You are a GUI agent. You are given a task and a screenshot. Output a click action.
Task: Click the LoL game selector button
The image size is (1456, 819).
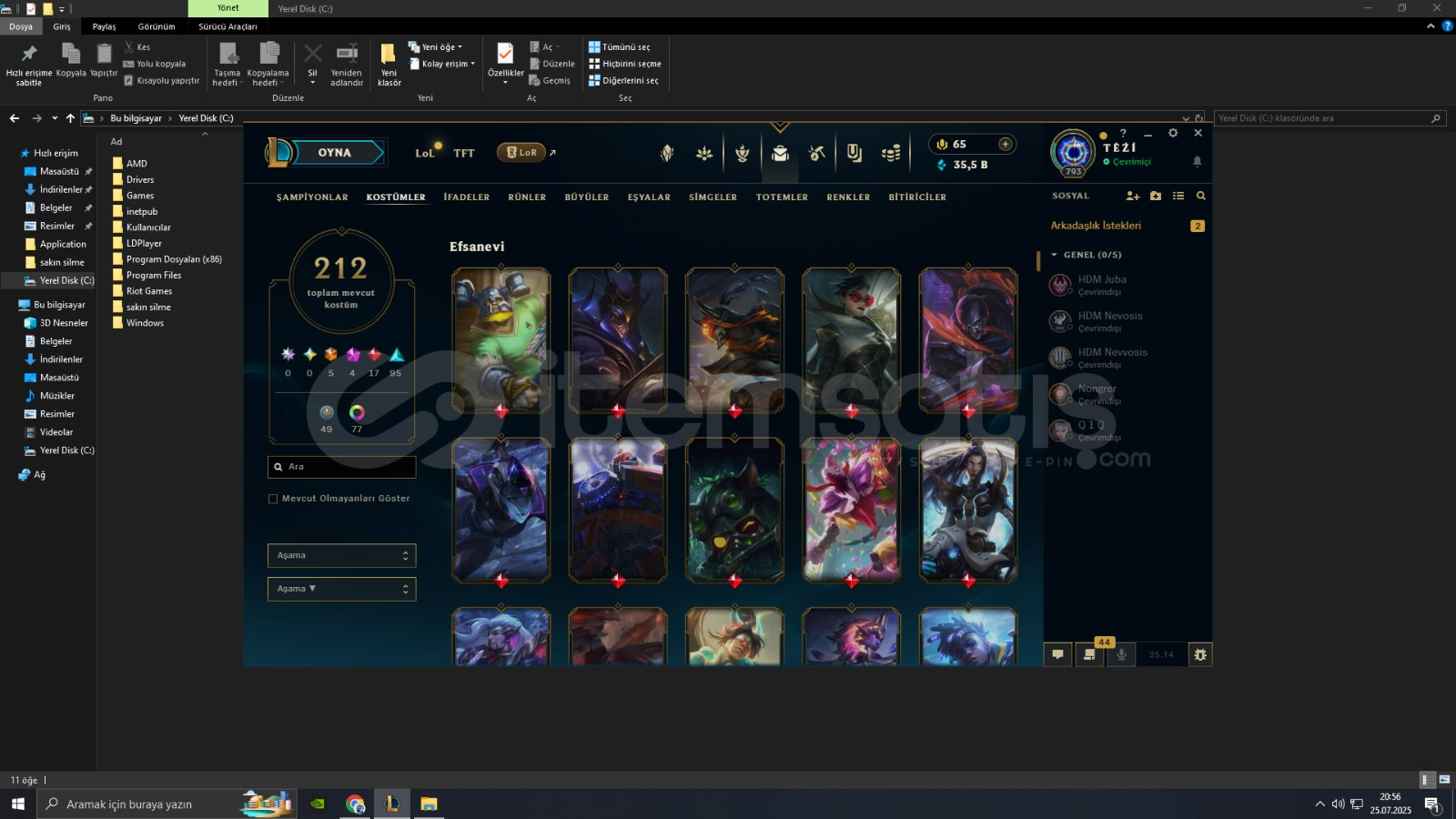(x=425, y=153)
